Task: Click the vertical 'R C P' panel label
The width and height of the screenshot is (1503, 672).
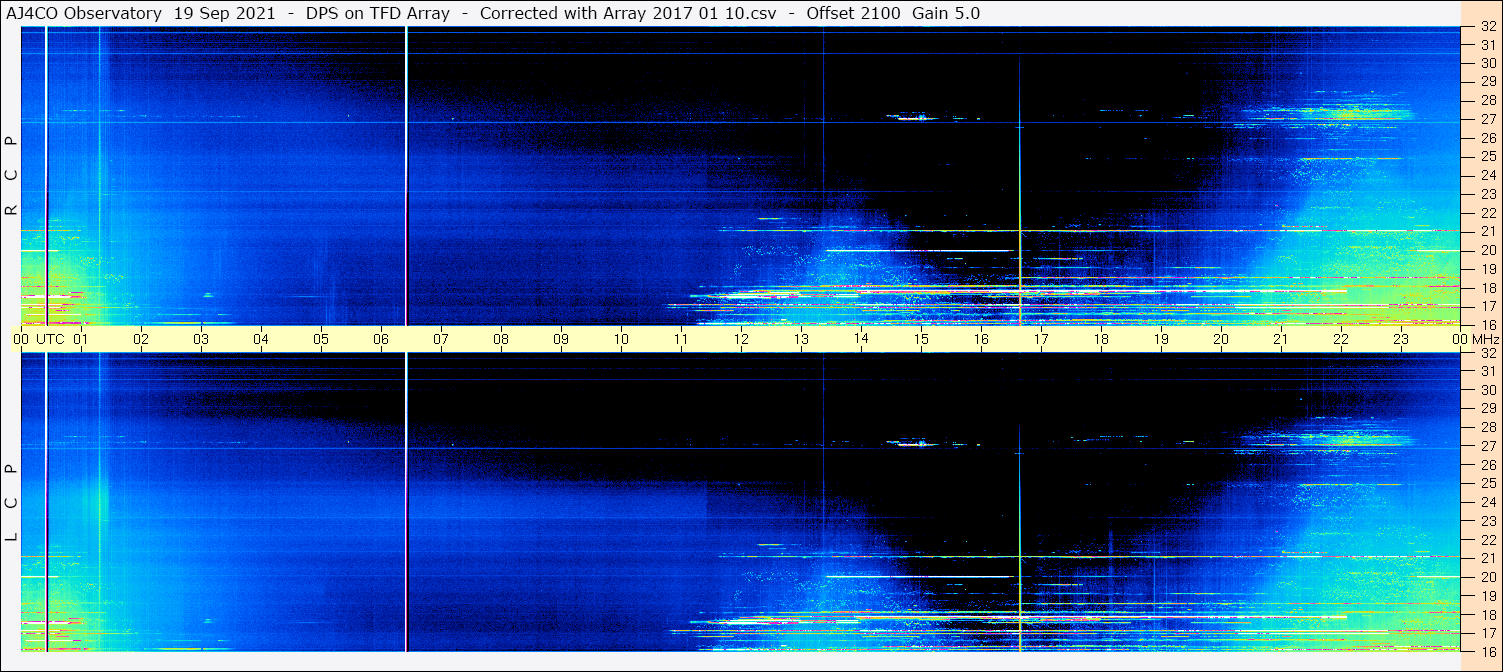Action: coord(12,176)
